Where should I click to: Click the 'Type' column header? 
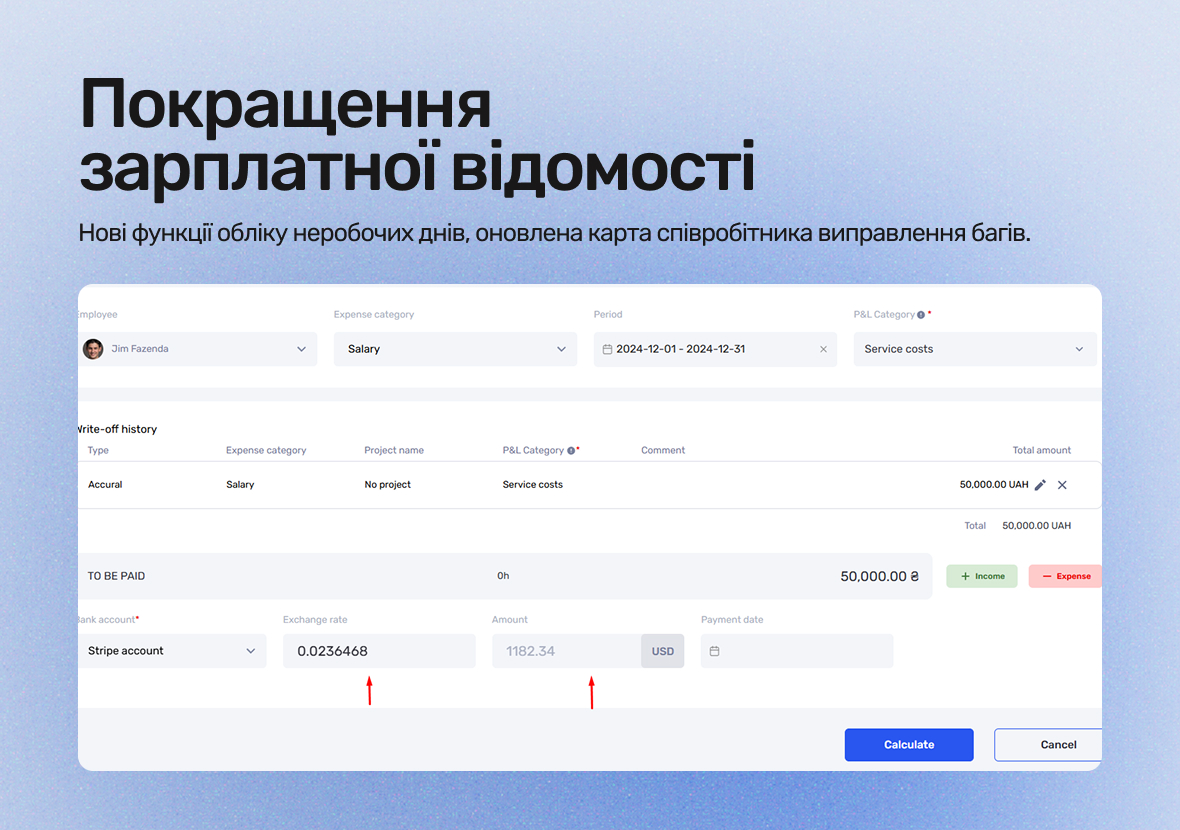[98, 451]
